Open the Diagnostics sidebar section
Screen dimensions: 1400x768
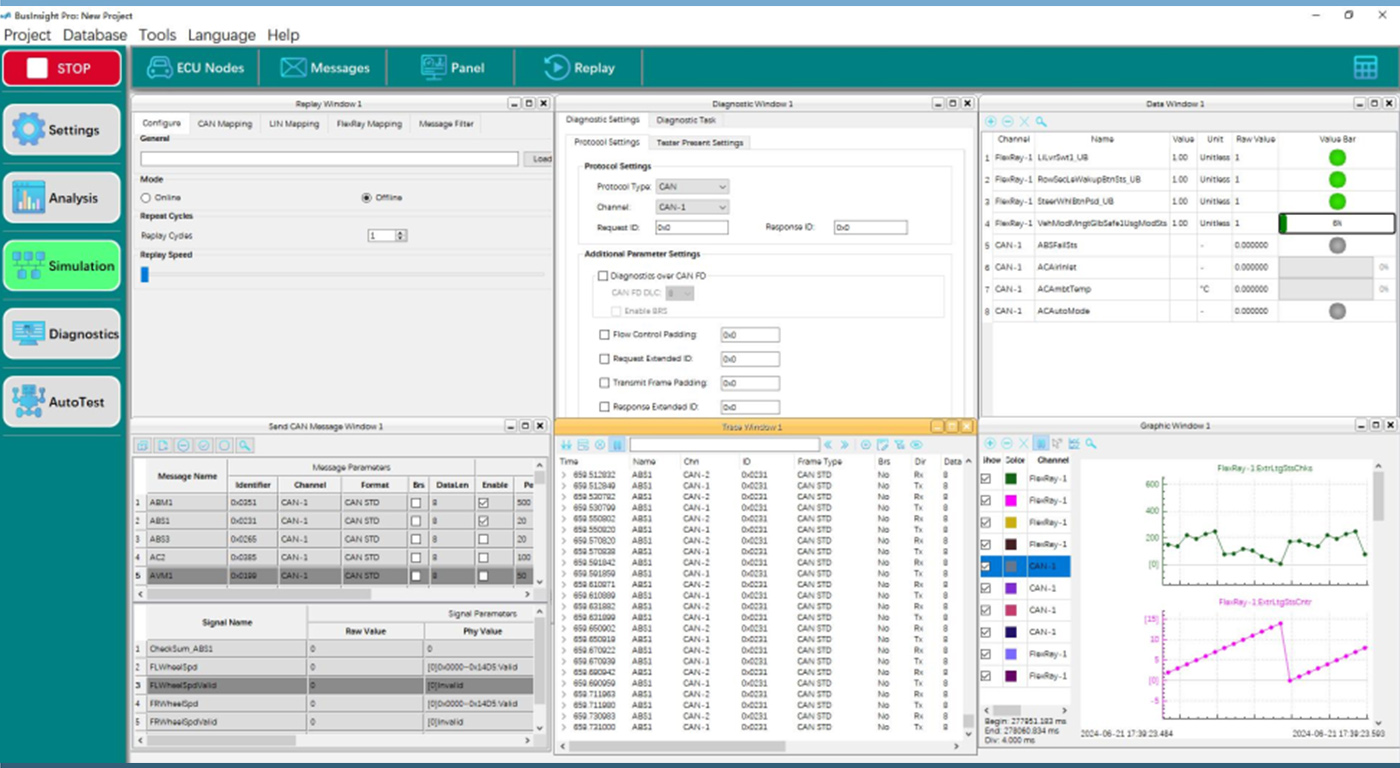point(62,334)
